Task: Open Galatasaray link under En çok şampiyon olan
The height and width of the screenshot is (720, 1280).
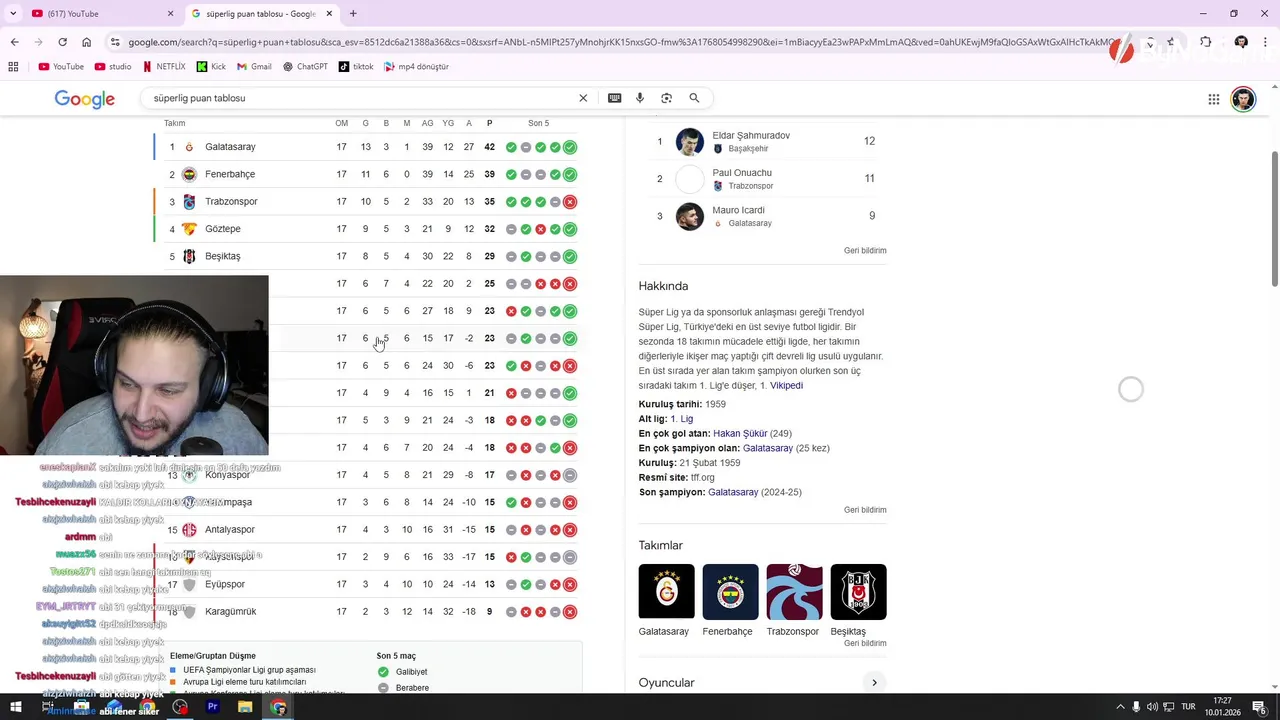Action: point(768,448)
